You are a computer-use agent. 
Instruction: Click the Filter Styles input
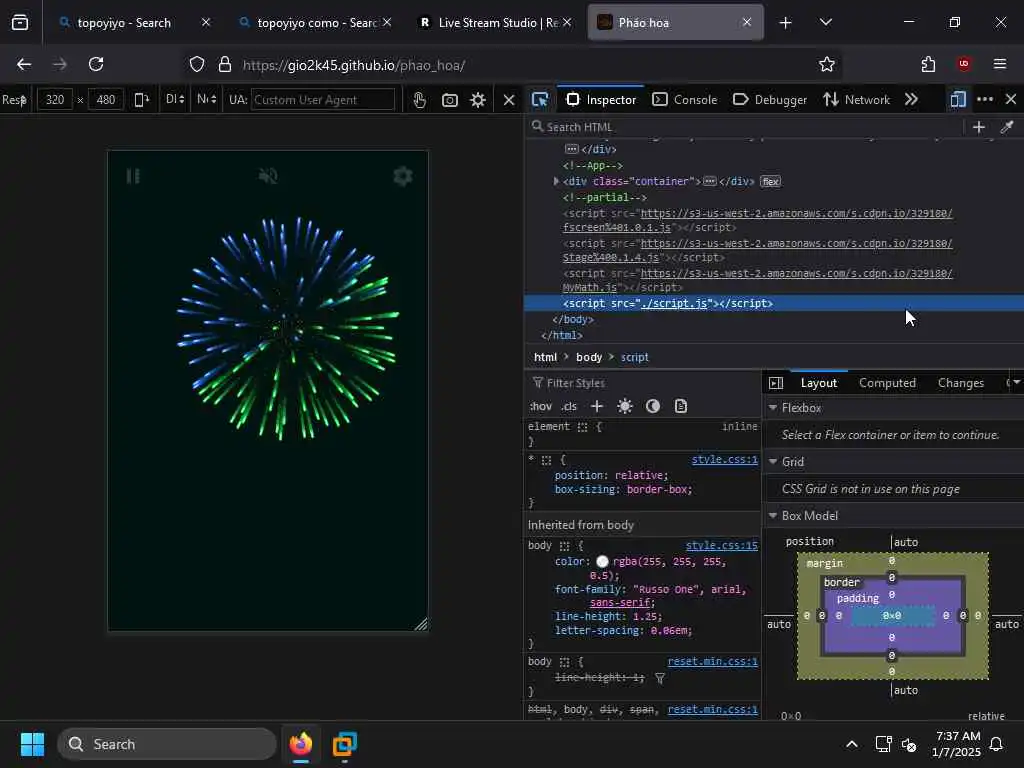(x=643, y=383)
